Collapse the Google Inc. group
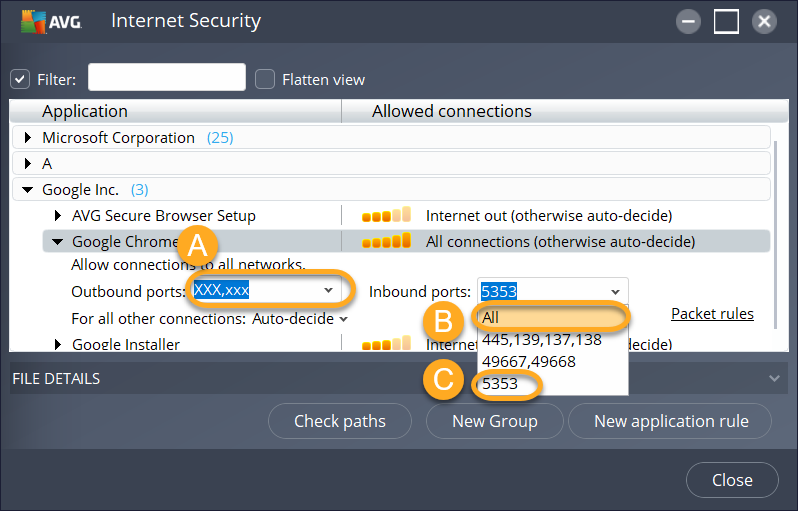The width and height of the screenshot is (798, 511). click(28, 189)
